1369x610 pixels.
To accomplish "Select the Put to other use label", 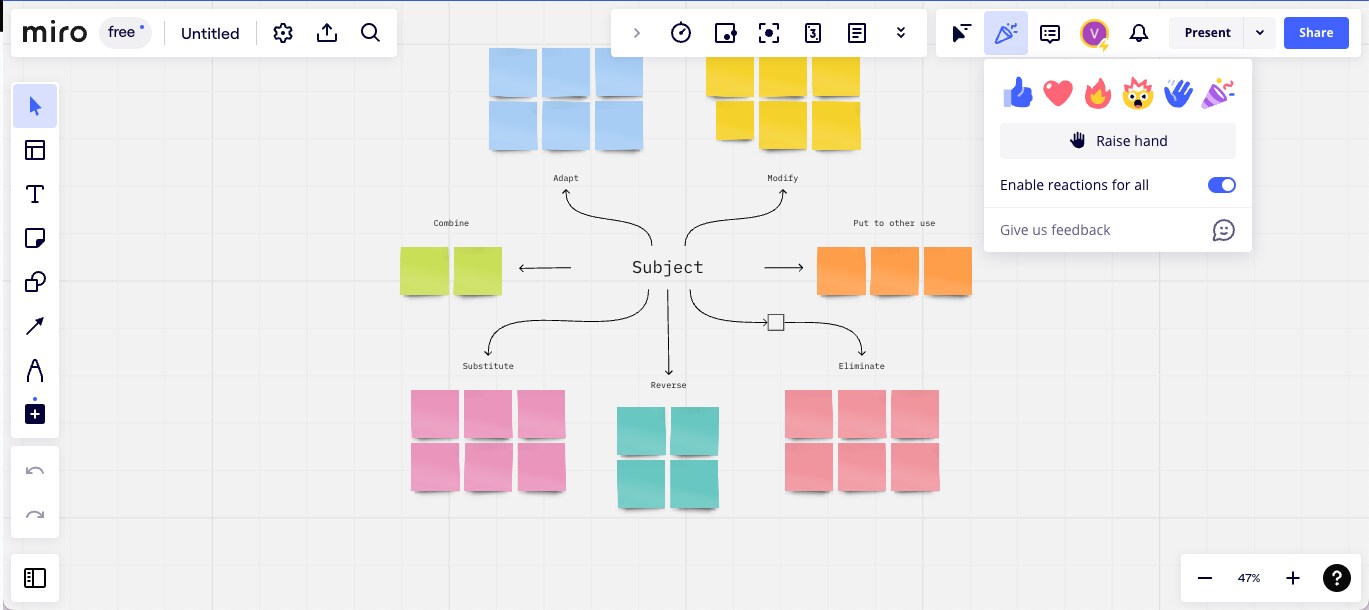I will coord(894,223).
